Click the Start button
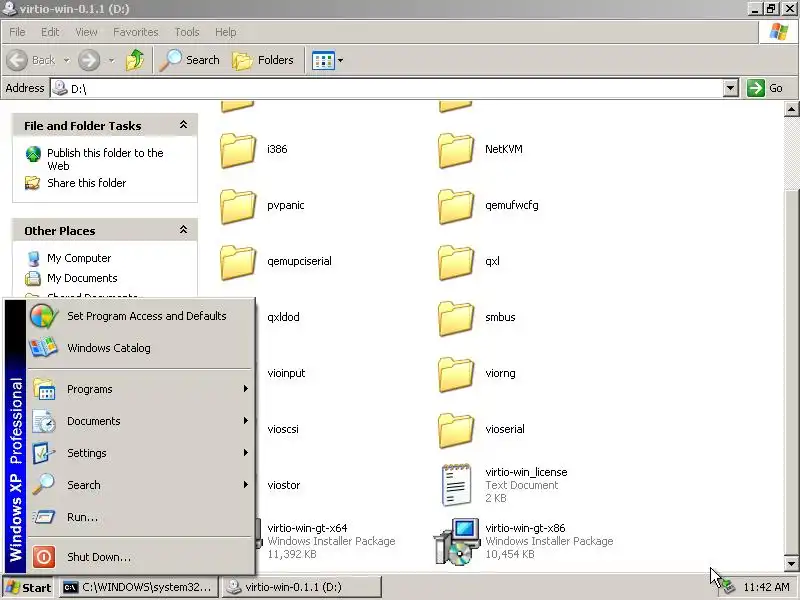The height and width of the screenshot is (600, 800). 29,588
